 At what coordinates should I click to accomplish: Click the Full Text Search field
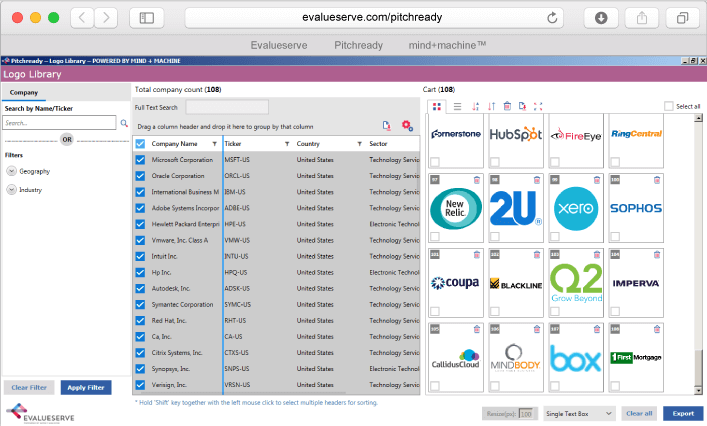click(227, 107)
